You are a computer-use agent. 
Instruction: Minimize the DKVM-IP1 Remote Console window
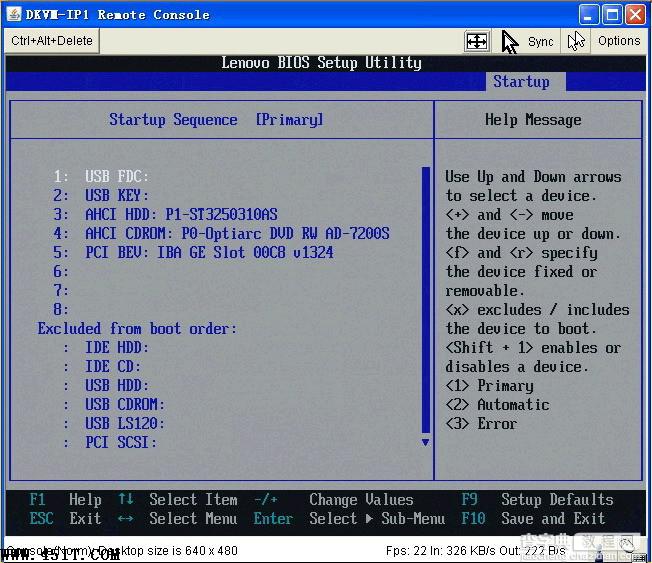(588, 15)
